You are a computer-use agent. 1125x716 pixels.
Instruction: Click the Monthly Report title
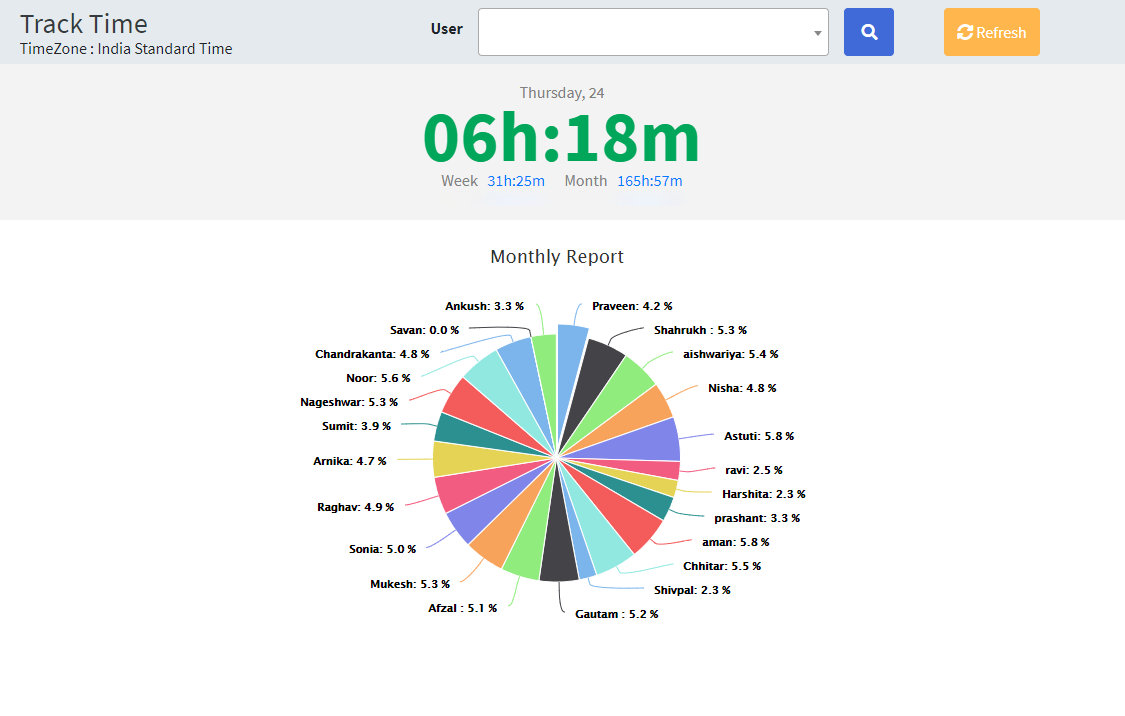557,256
